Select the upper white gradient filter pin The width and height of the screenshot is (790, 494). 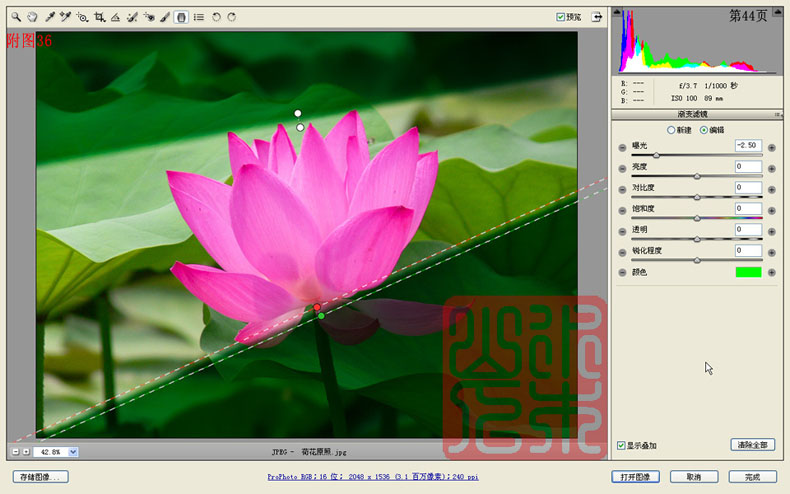298,113
